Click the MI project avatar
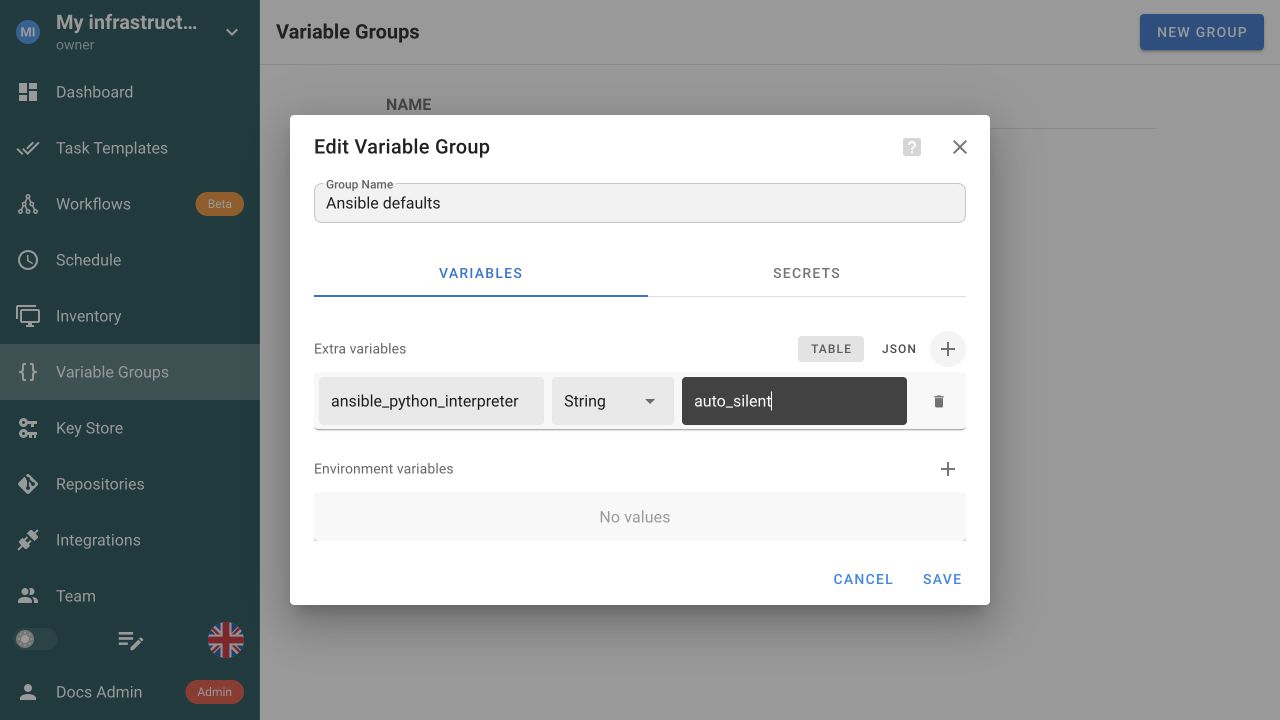The width and height of the screenshot is (1280, 720). (x=28, y=32)
